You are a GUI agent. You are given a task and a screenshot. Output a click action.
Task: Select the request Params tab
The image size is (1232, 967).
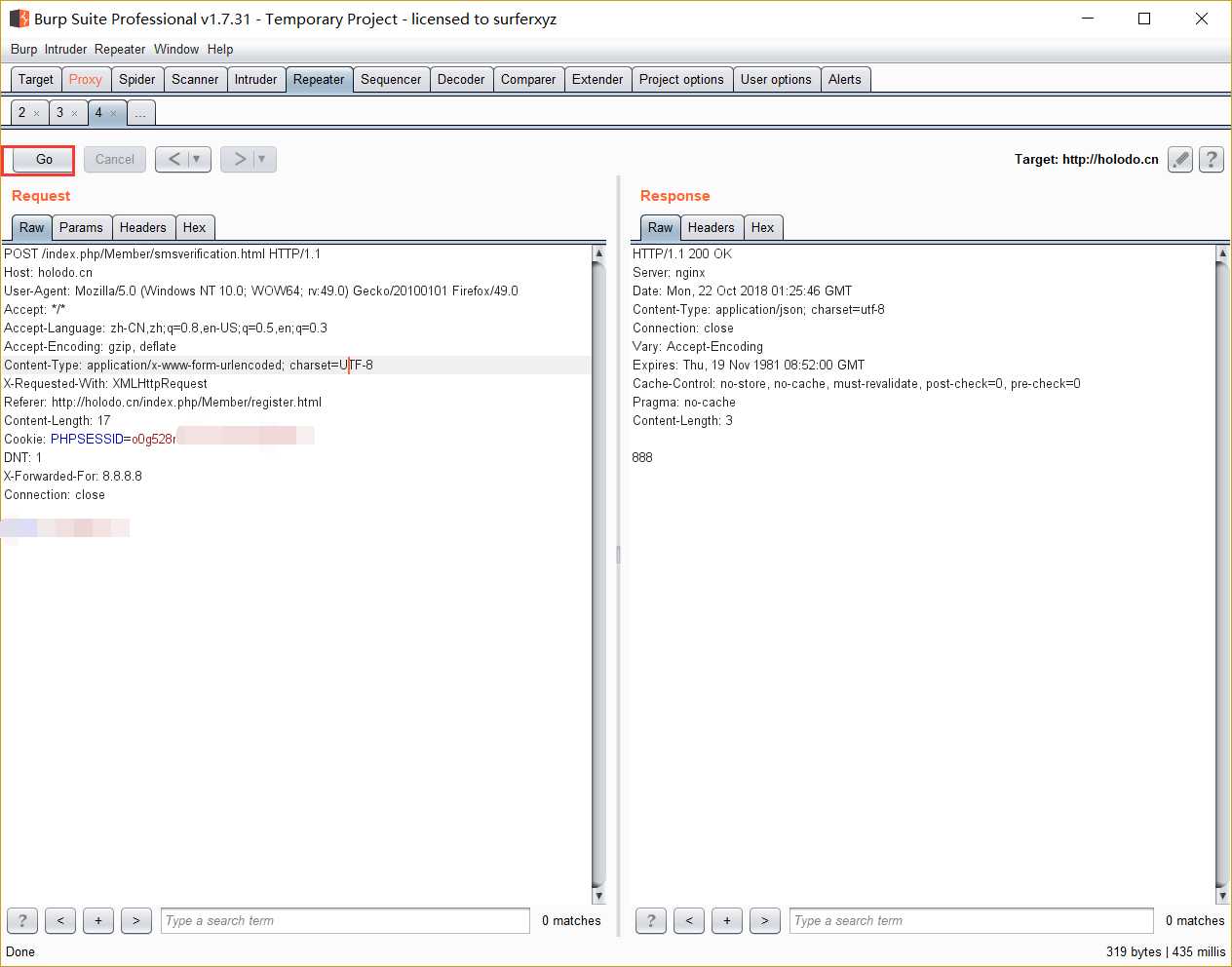[x=81, y=227]
